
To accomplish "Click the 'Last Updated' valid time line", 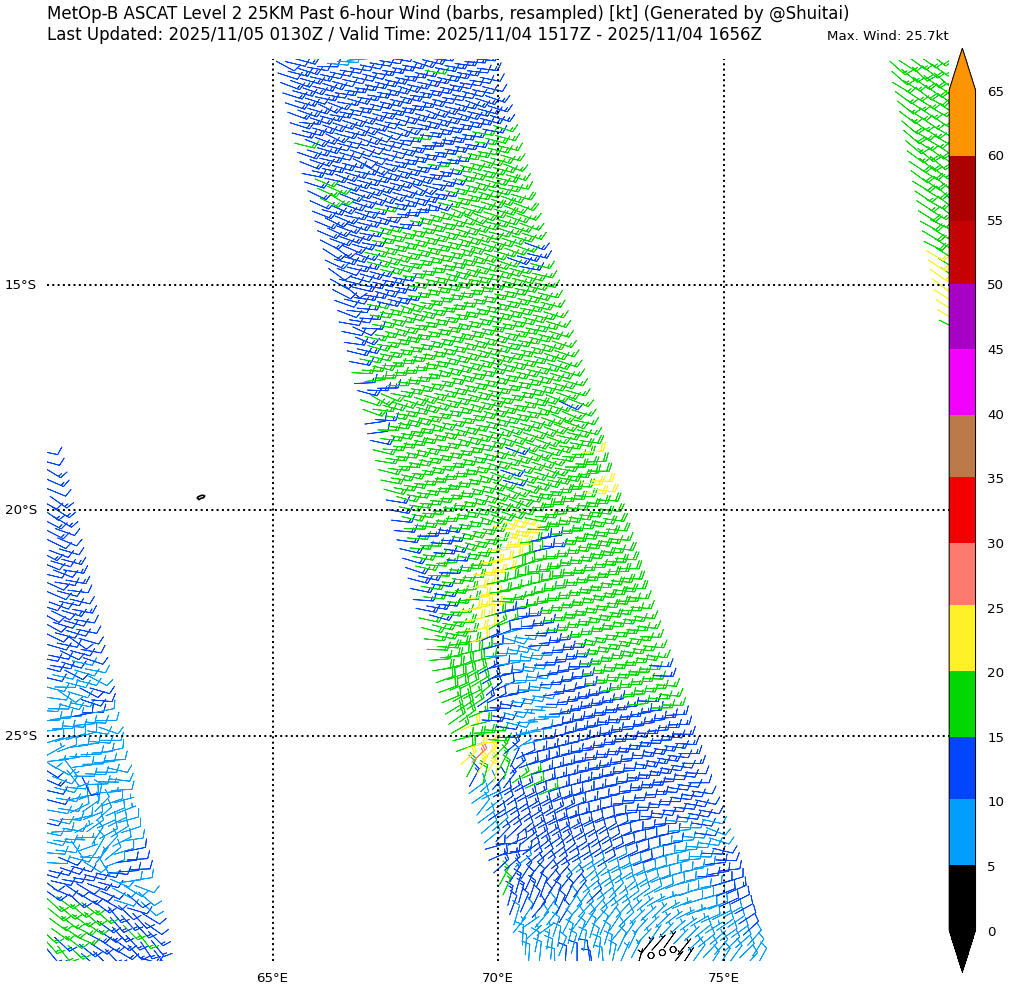I will click(x=404, y=34).
